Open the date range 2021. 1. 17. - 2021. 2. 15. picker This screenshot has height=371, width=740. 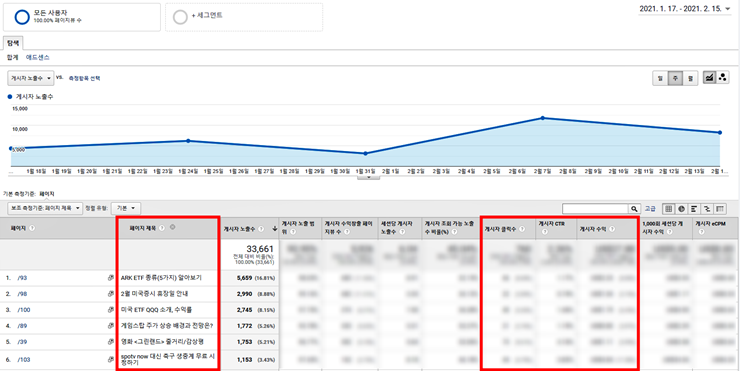685,9
